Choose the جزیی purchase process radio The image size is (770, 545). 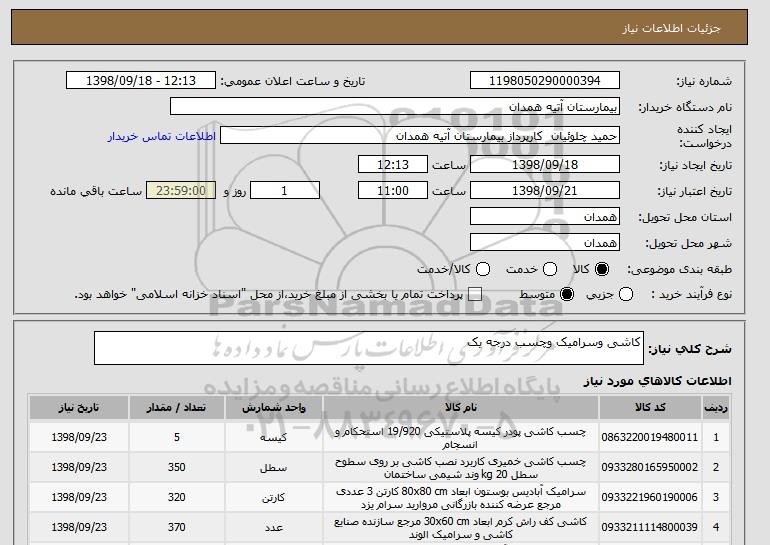click(x=626, y=294)
